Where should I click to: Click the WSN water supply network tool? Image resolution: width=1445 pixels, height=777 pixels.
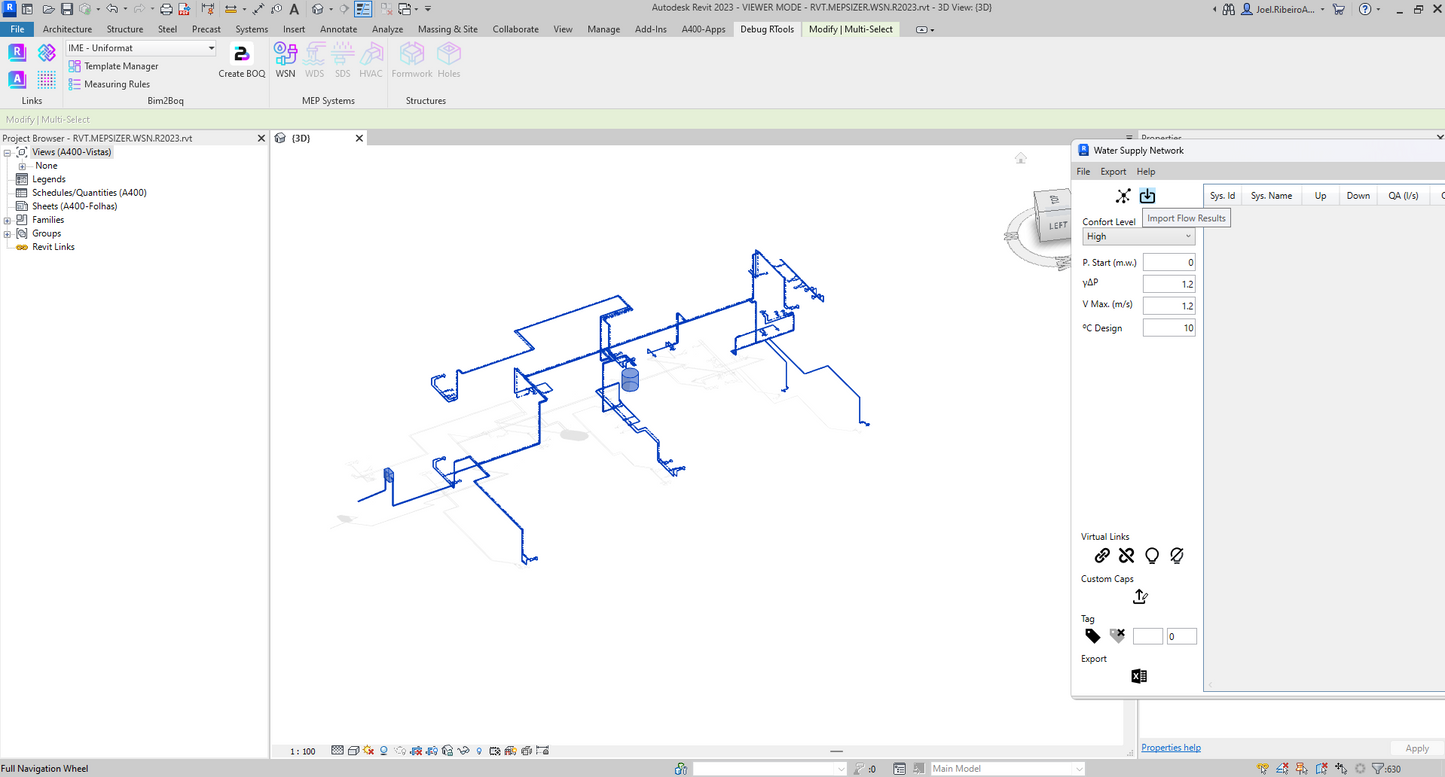pyautogui.click(x=285, y=60)
